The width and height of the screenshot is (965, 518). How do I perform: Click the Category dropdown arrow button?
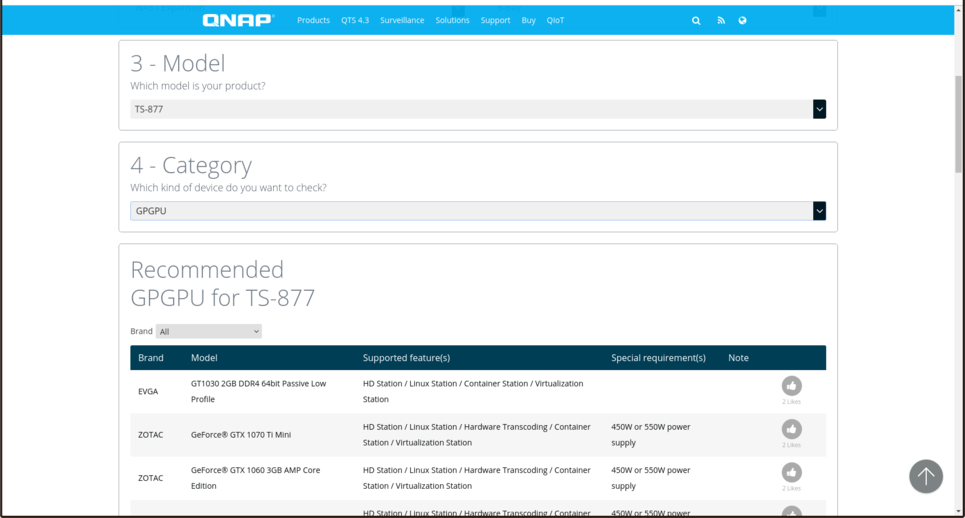tap(819, 211)
